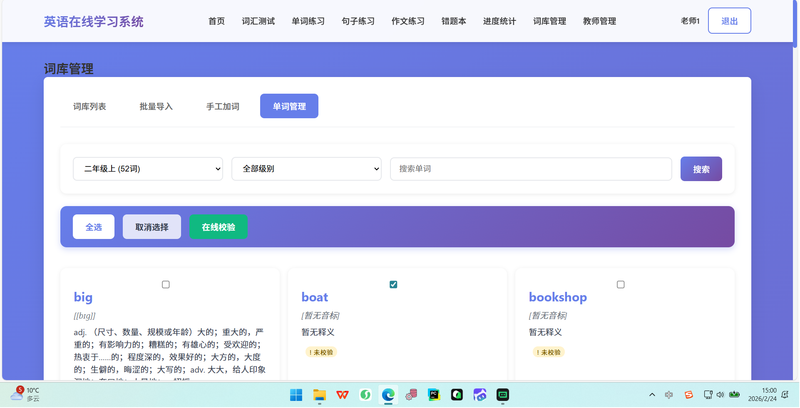Screen dimensions: 800x408
Task: Open the Windows Start menu
Action: [297, 395]
